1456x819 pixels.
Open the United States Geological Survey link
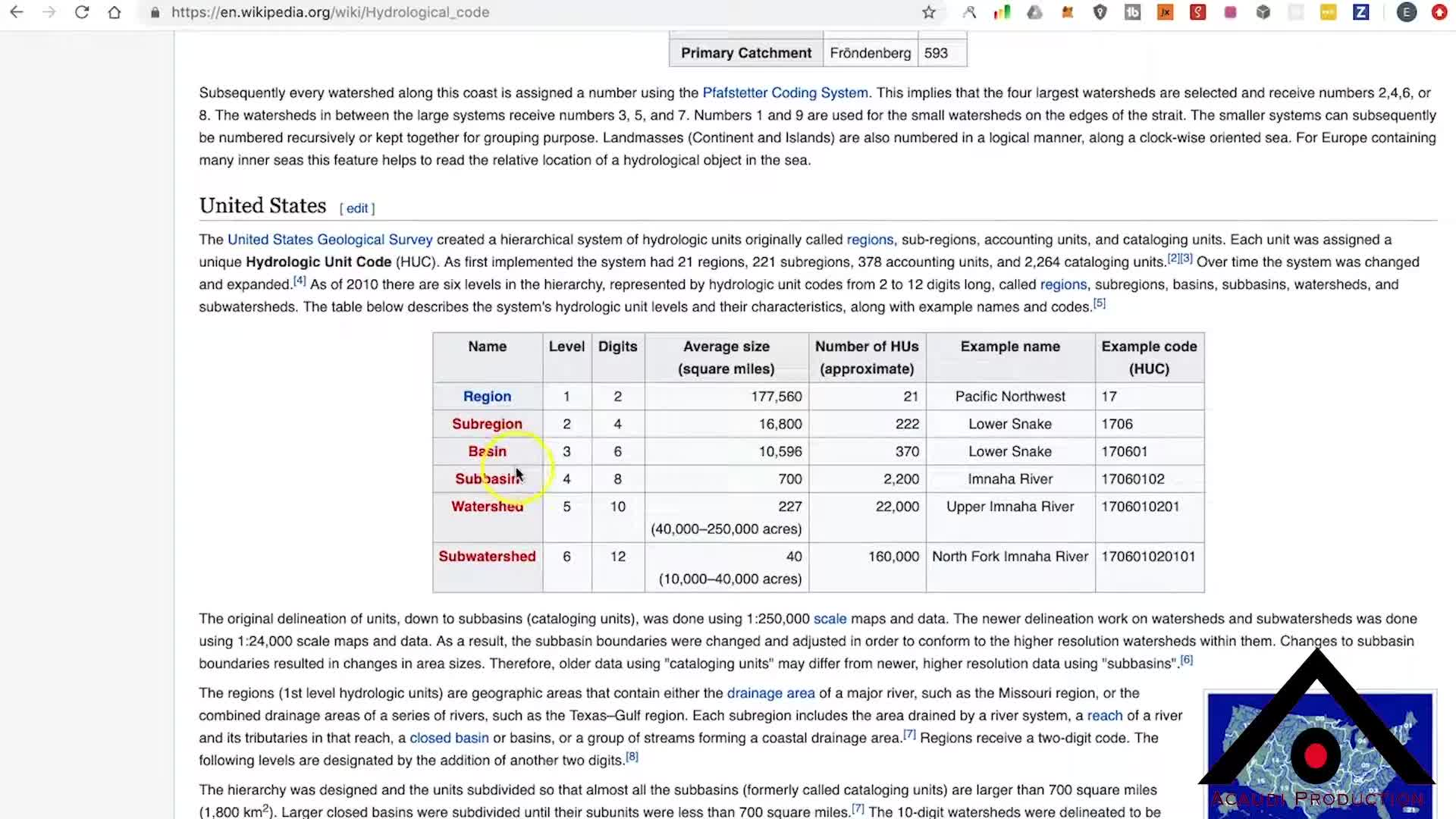(330, 240)
